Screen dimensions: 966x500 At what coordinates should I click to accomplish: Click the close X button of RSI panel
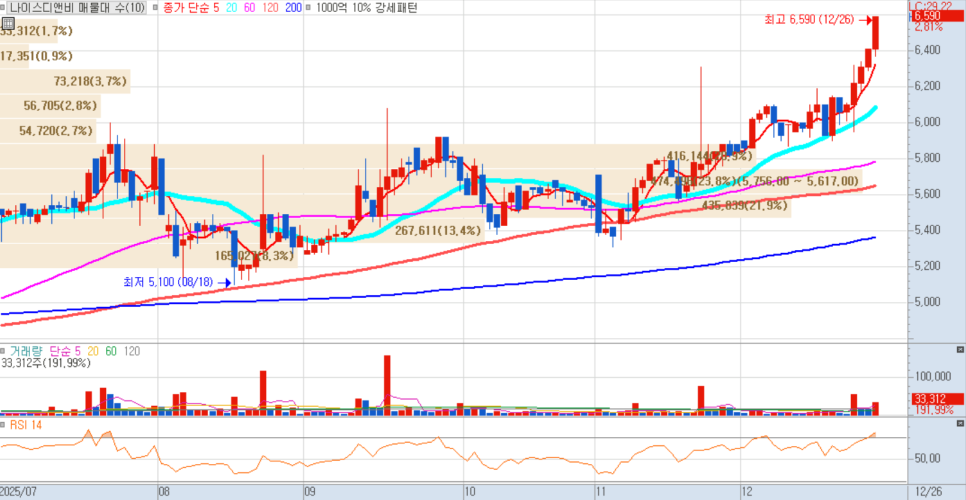pos(960,424)
